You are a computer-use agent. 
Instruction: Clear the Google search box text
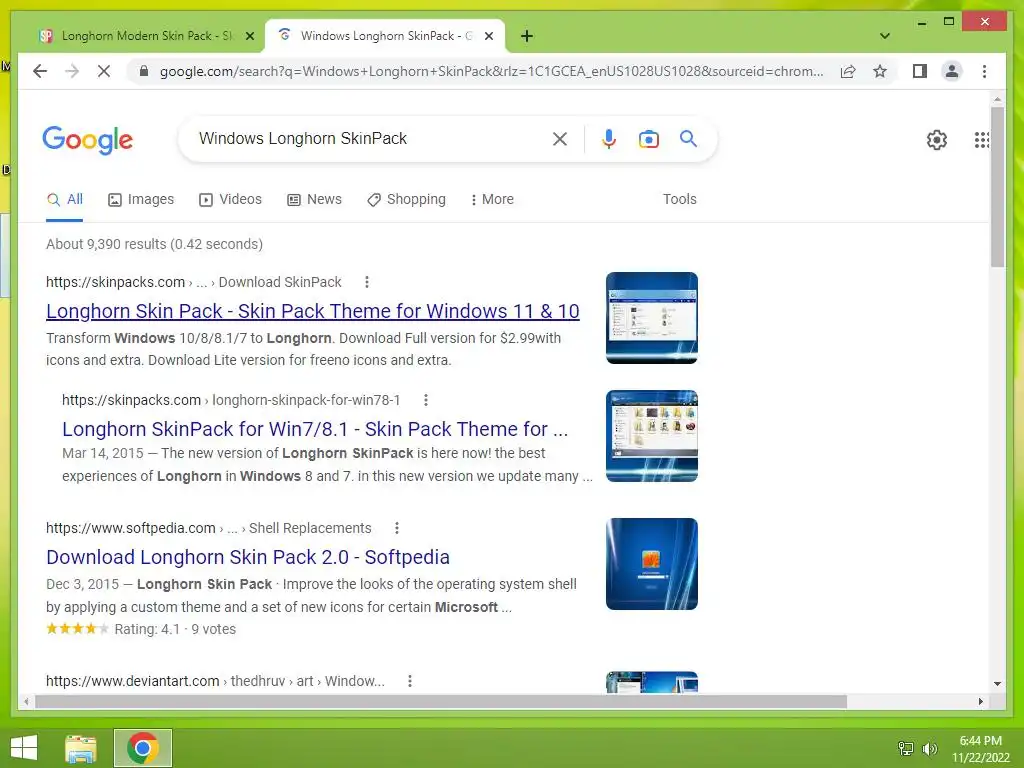coord(560,139)
